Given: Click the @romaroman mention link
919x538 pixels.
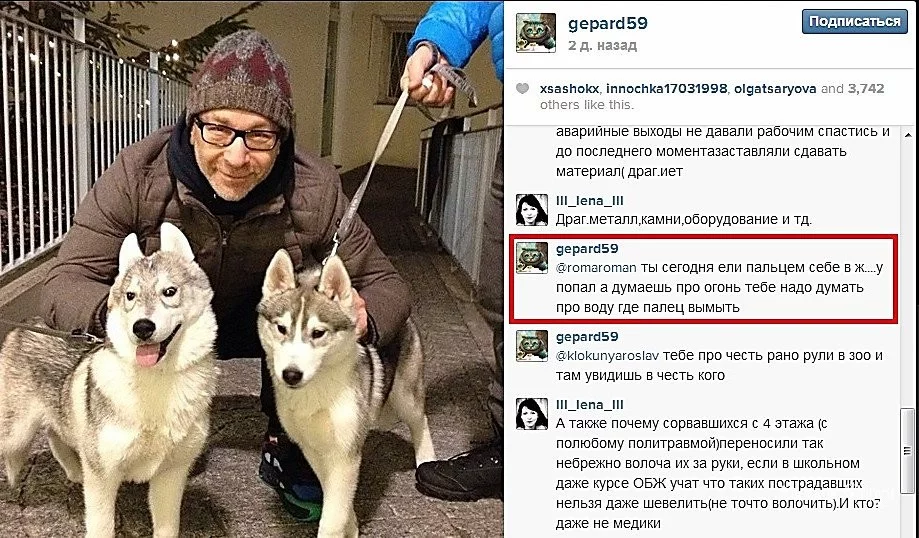Looking at the screenshot, I should tap(596, 268).
